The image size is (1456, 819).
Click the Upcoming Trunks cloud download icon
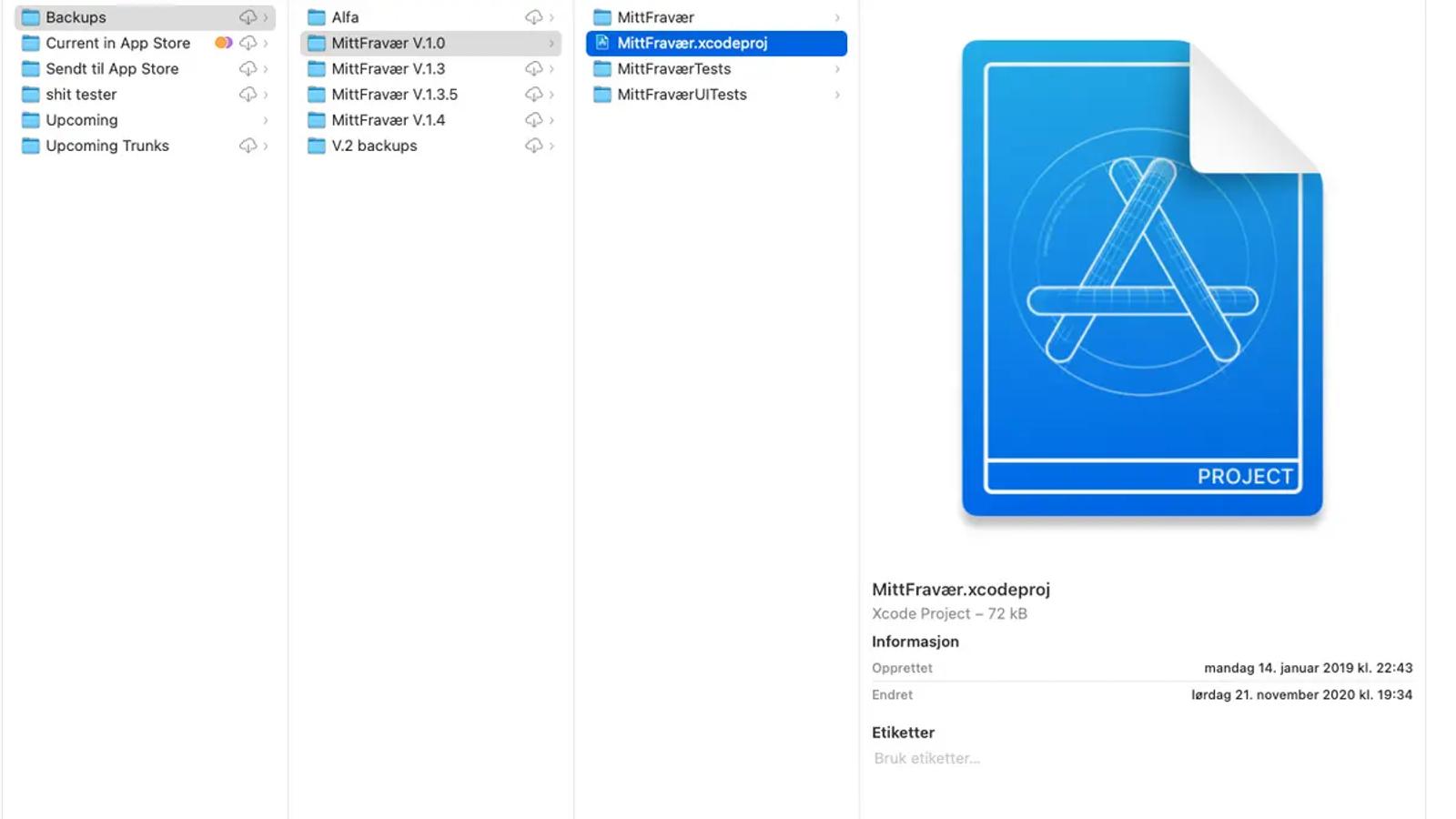(248, 146)
